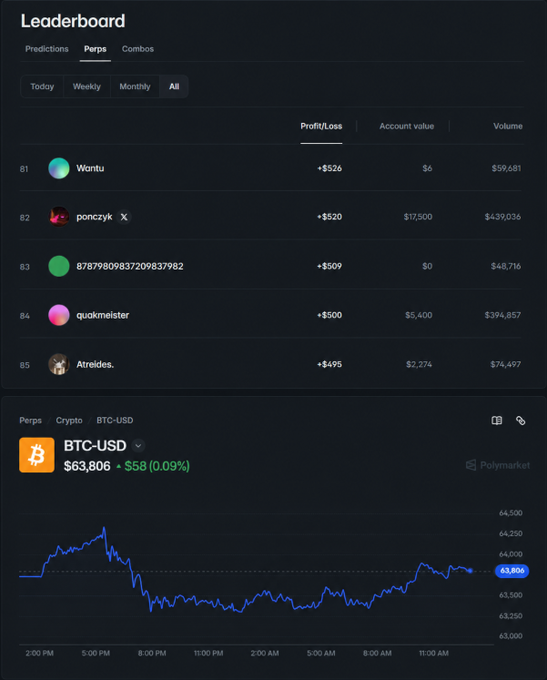
Task: Open Atreides. profile name
Action: coord(95,364)
